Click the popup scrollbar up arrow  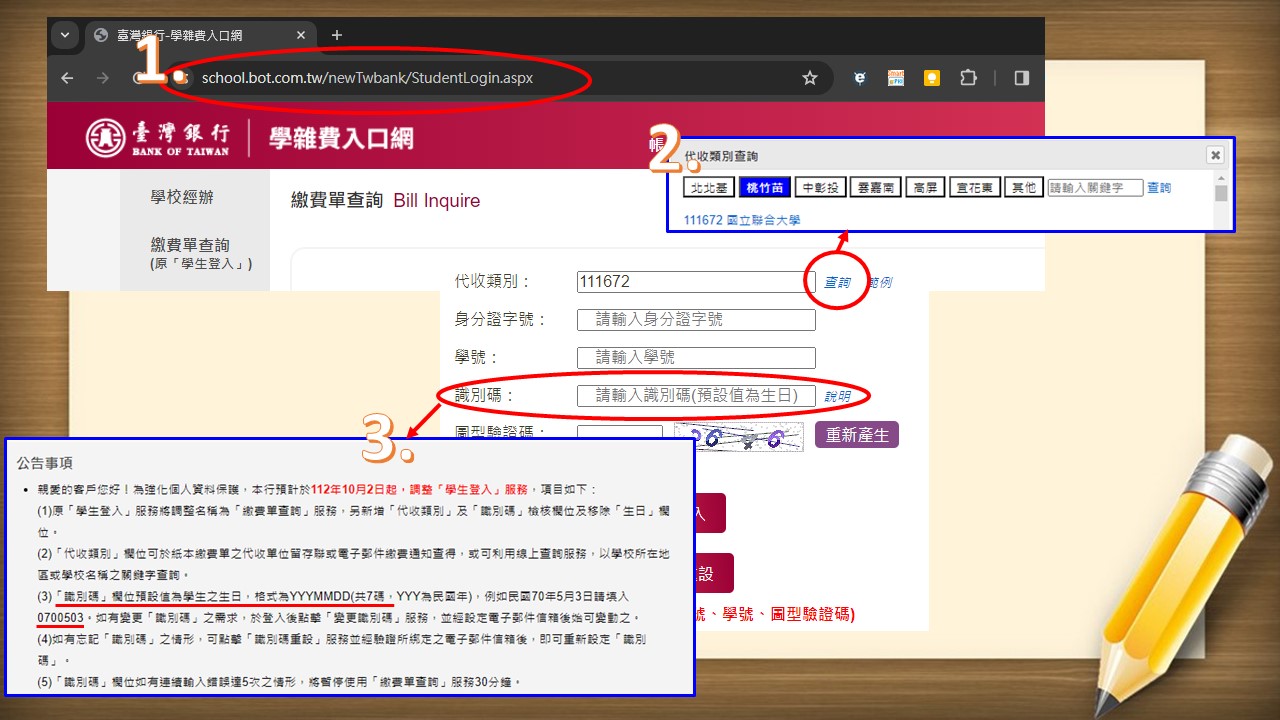(1221, 177)
